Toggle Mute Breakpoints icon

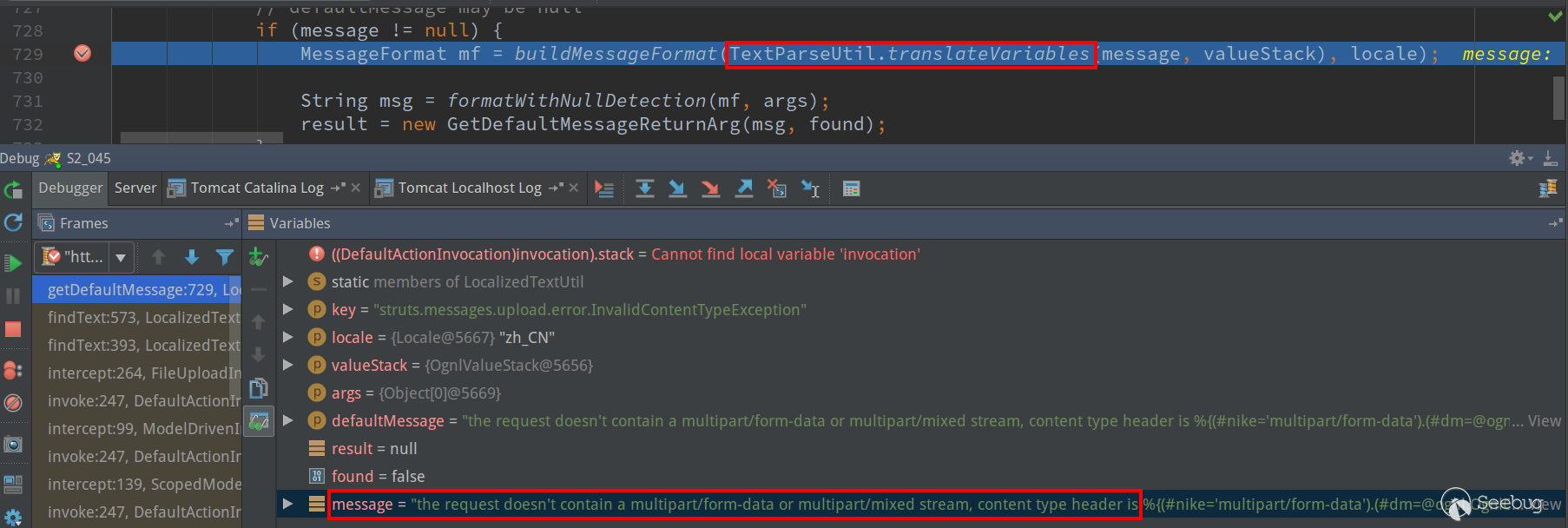(x=13, y=403)
